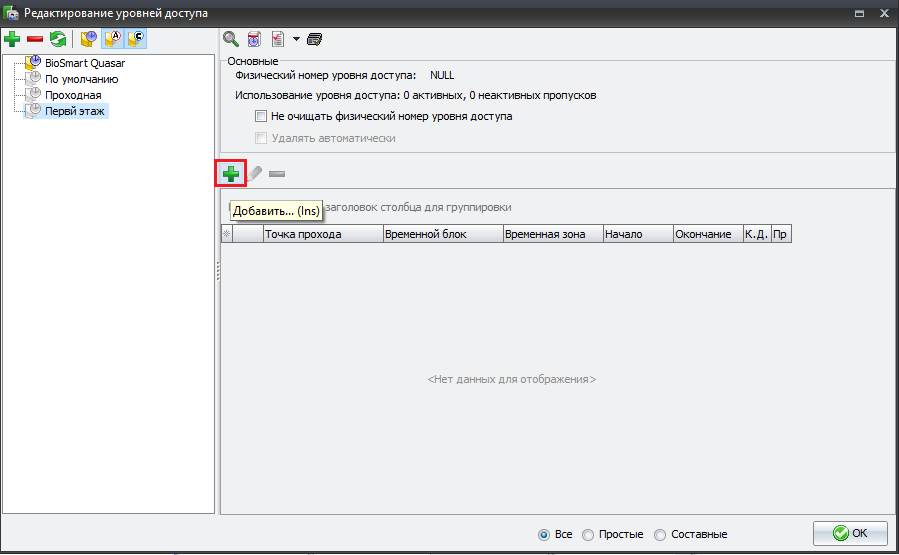This screenshot has width=899, height=555.
Task: Delete access level using red minus icon
Action: tap(35, 39)
